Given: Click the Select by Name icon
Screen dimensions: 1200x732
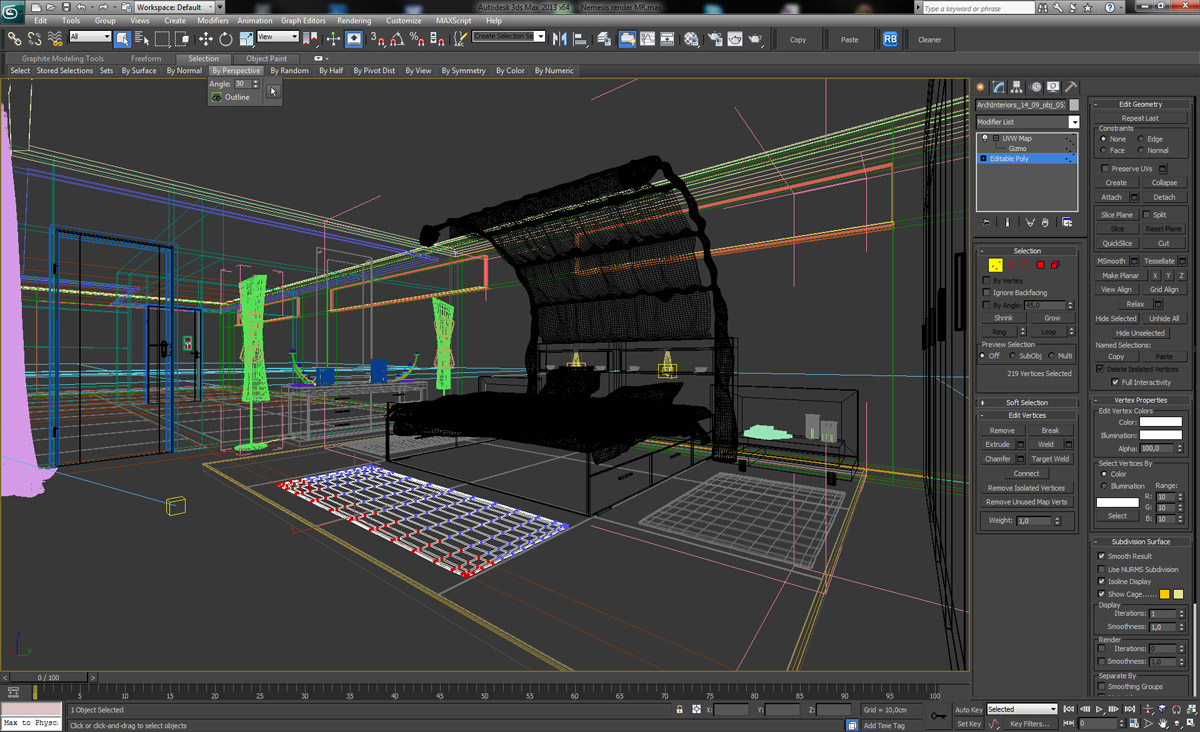Looking at the screenshot, I should (141, 39).
